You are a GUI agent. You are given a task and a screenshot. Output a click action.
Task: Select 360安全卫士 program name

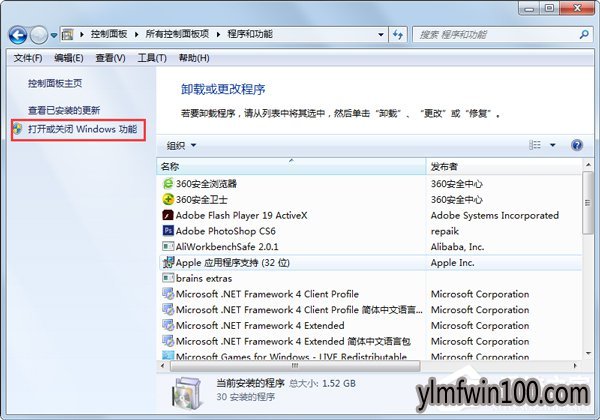[x=201, y=199]
